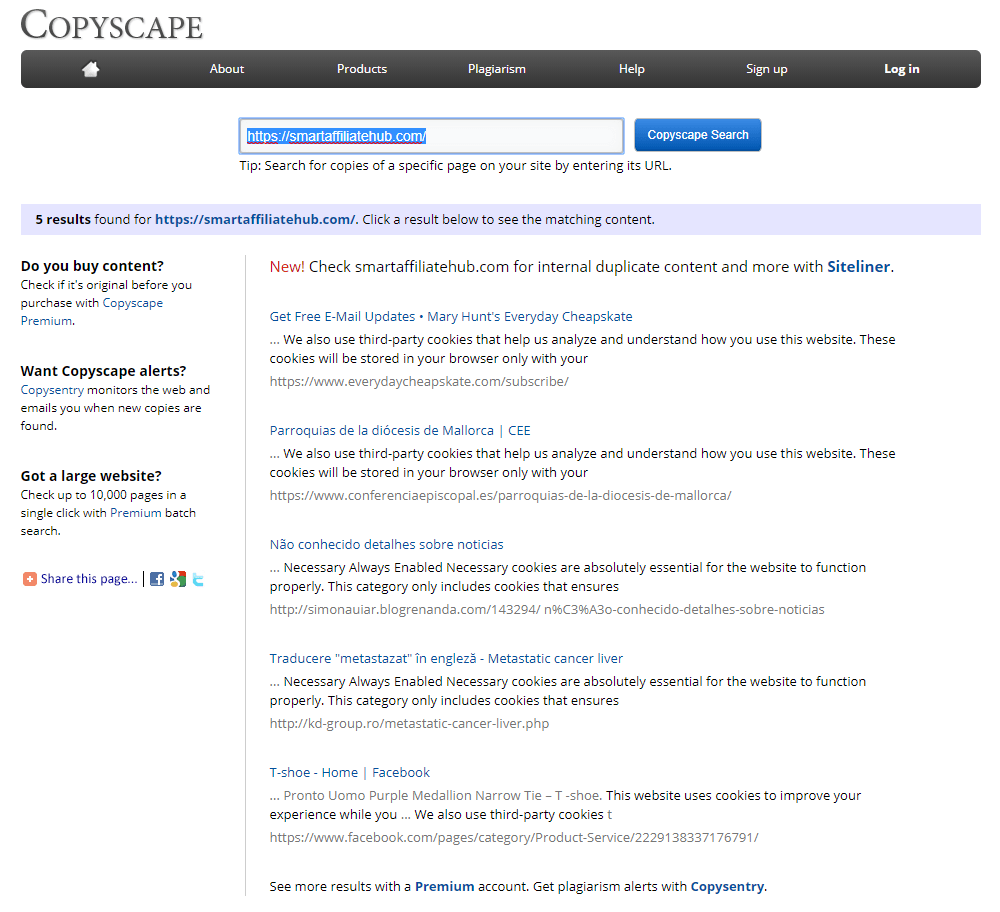Click the everydaycheapskate.com/subscribe URL text
Viewport: 1000px width, 912px height.
pyautogui.click(x=419, y=381)
